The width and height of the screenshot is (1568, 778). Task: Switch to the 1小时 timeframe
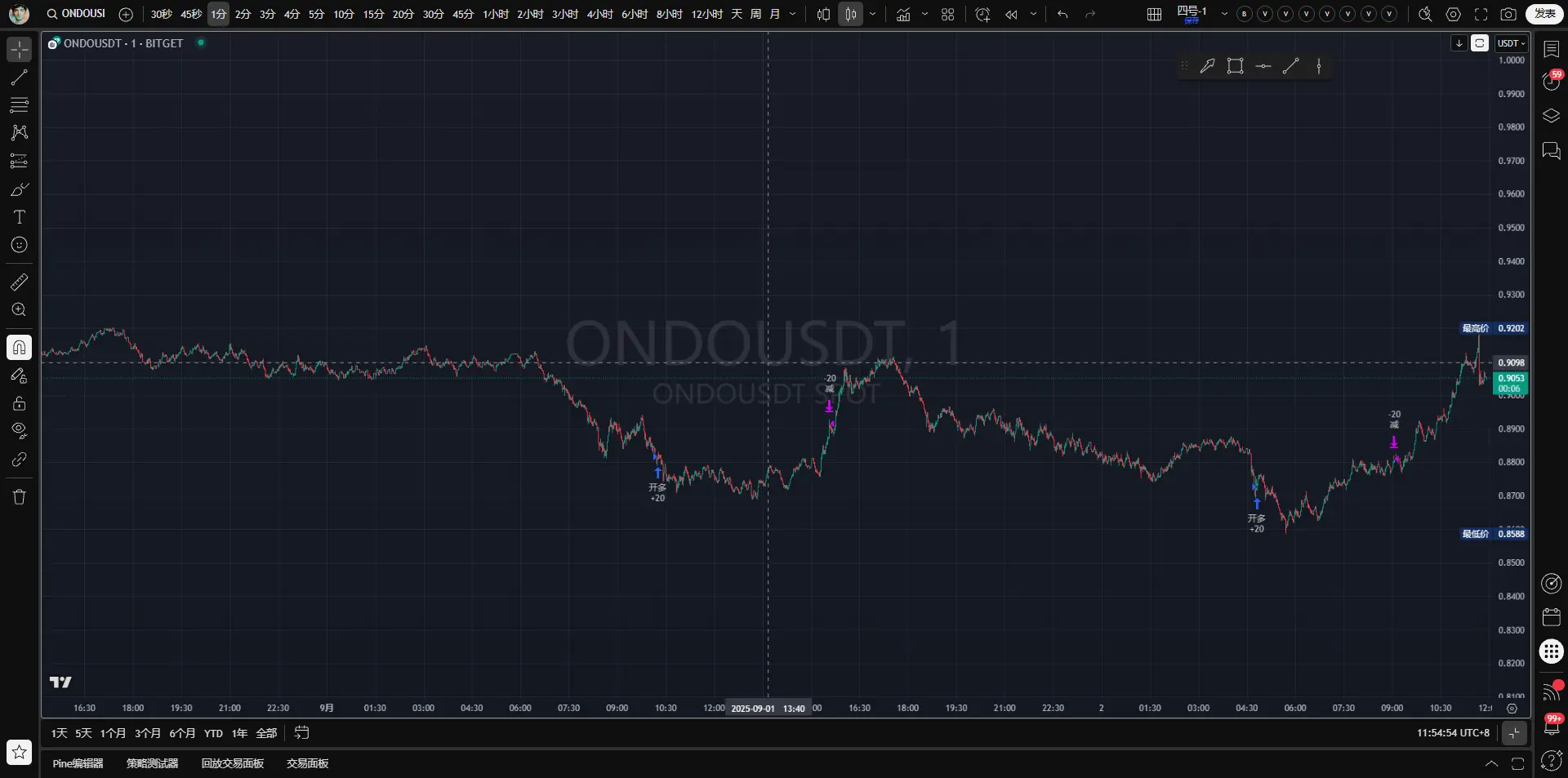coord(496,15)
